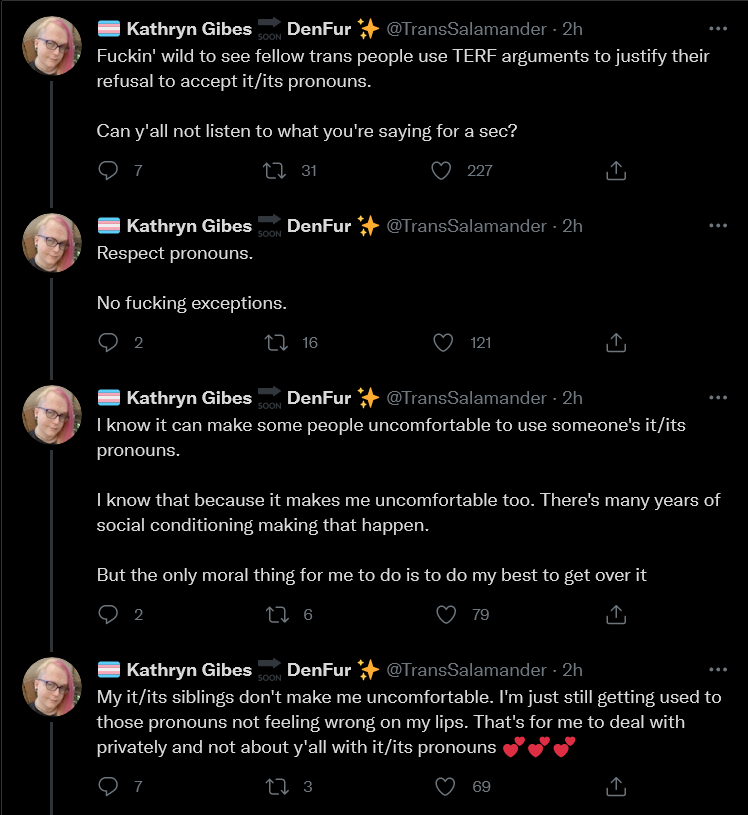Open more menu on 'Respect pronouns' tweet

point(718,226)
